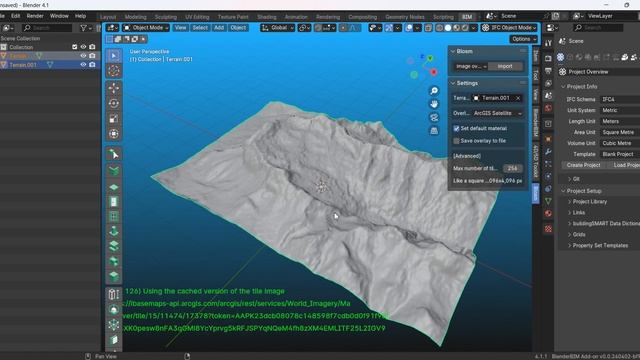Open the Material properties tab icon
This screenshot has height=360, width=640.
coord(548,213)
